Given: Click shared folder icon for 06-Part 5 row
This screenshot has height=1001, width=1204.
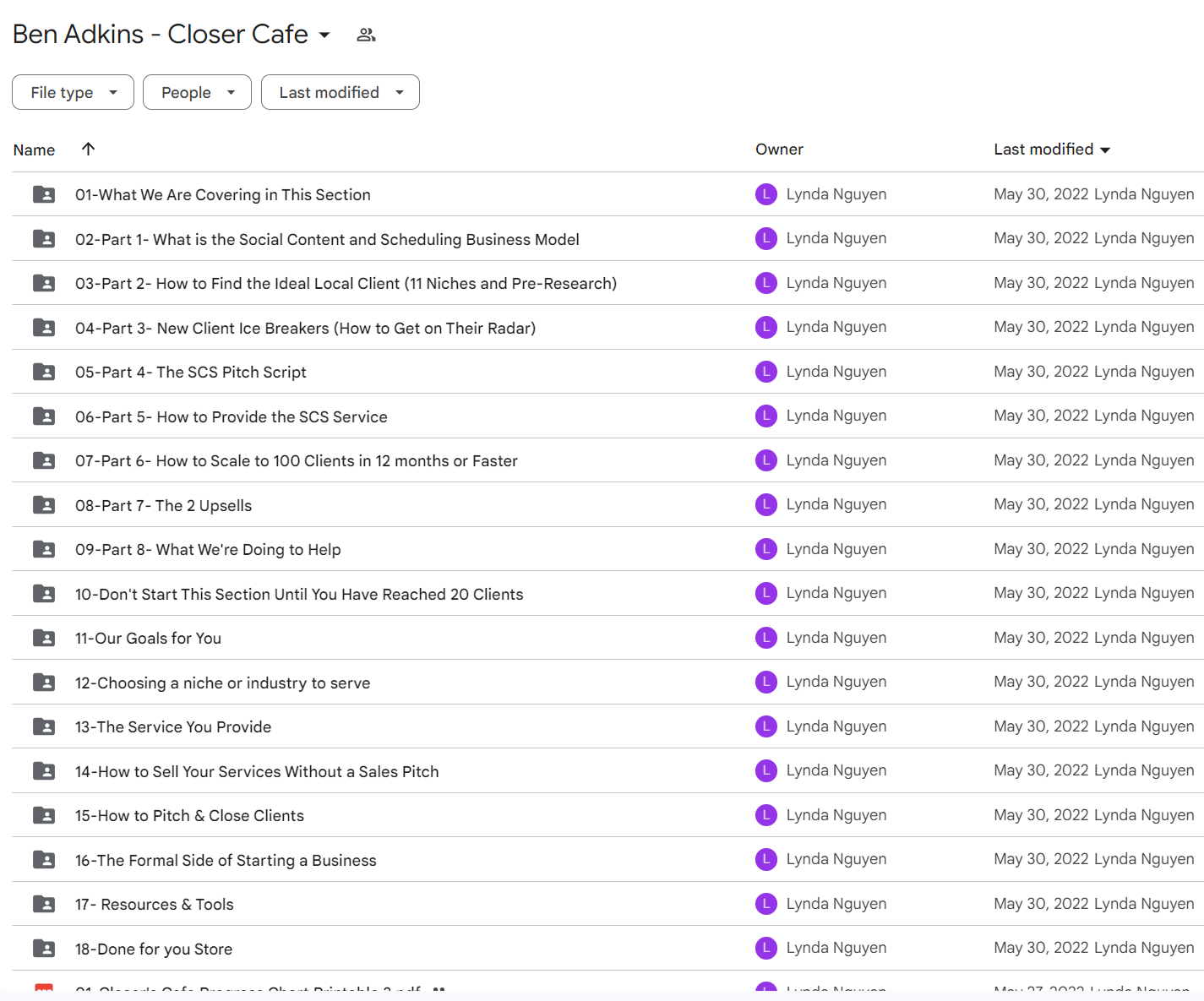Looking at the screenshot, I should click(x=44, y=416).
